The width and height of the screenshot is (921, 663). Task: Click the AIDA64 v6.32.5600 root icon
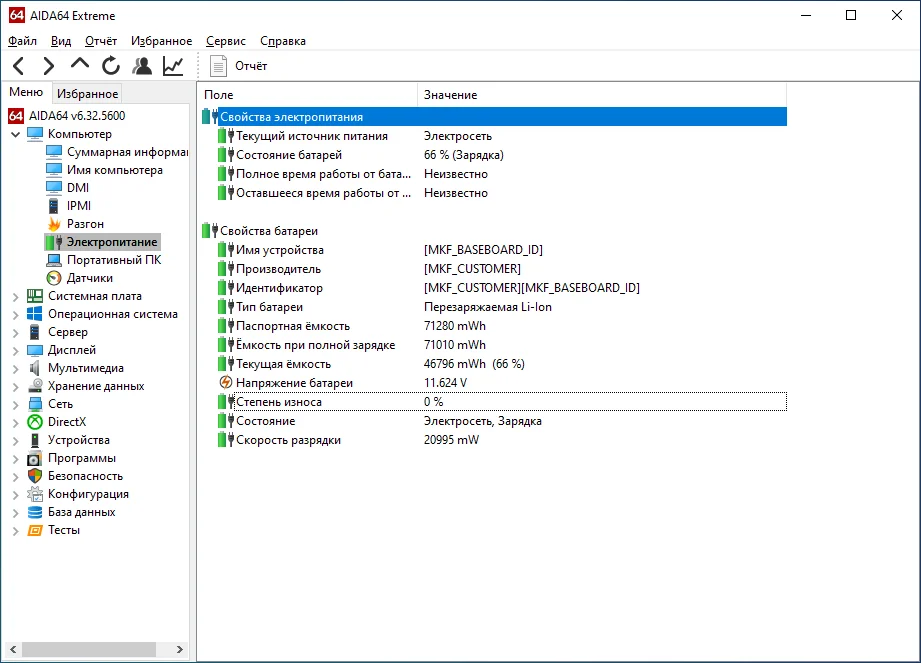click(16, 116)
